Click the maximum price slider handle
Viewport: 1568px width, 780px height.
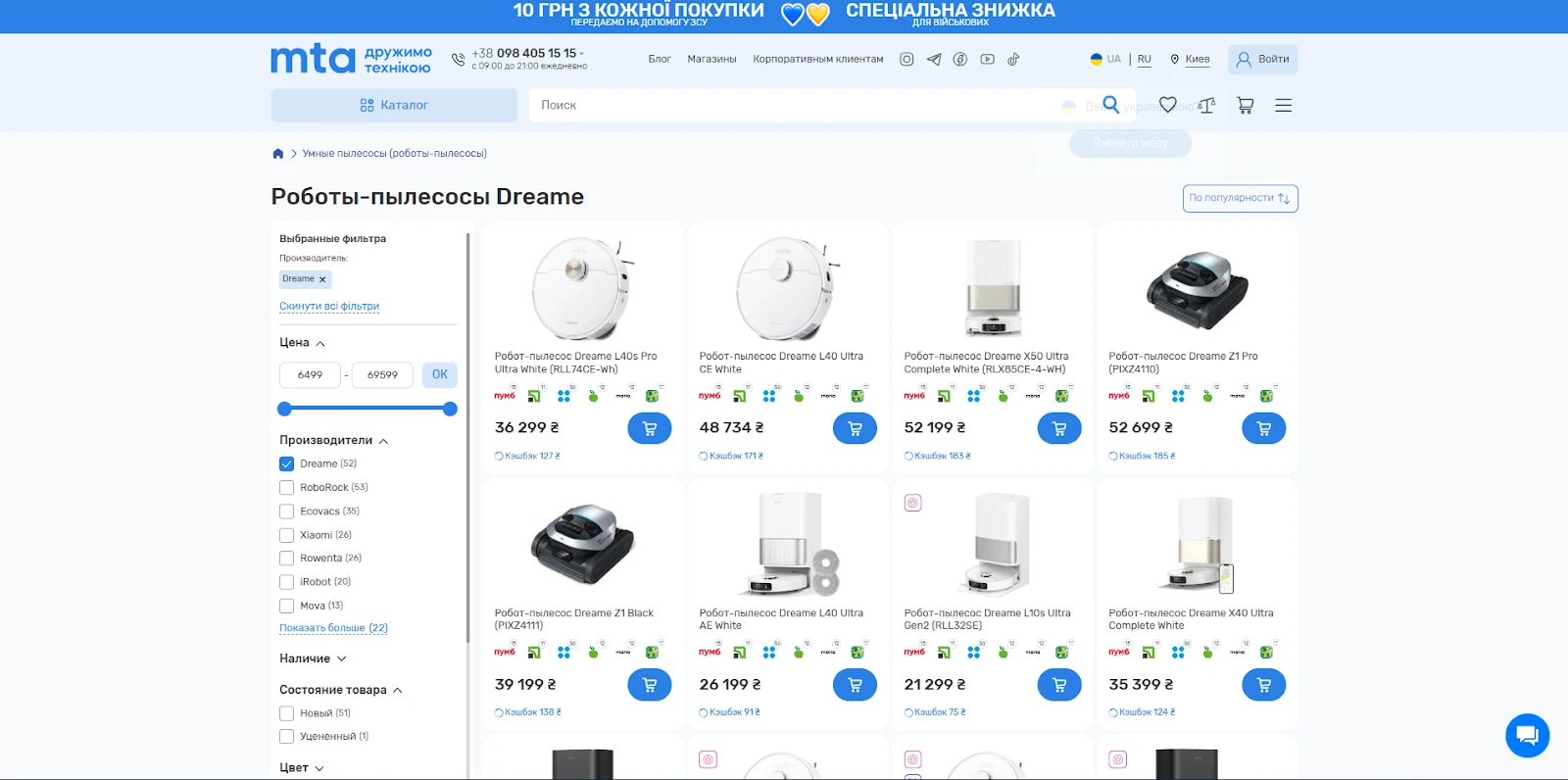[x=450, y=409]
